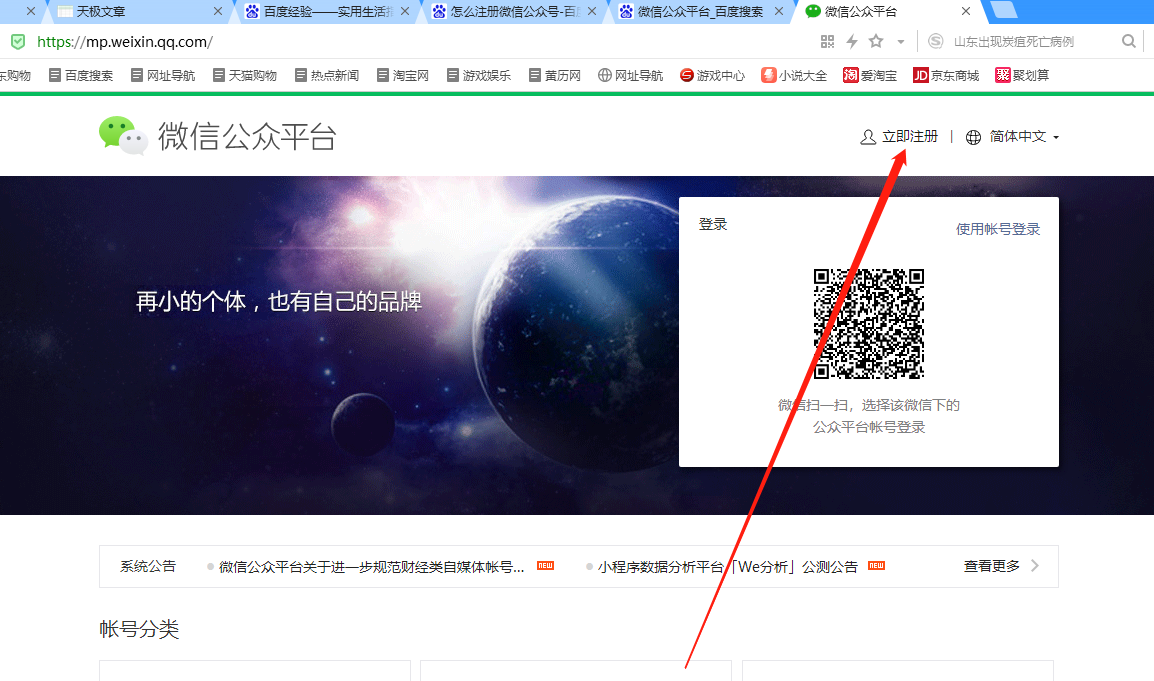Screen dimensions: 1154x681
Task: Click the lightning speed-mode icon
Action: pos(852,42)
